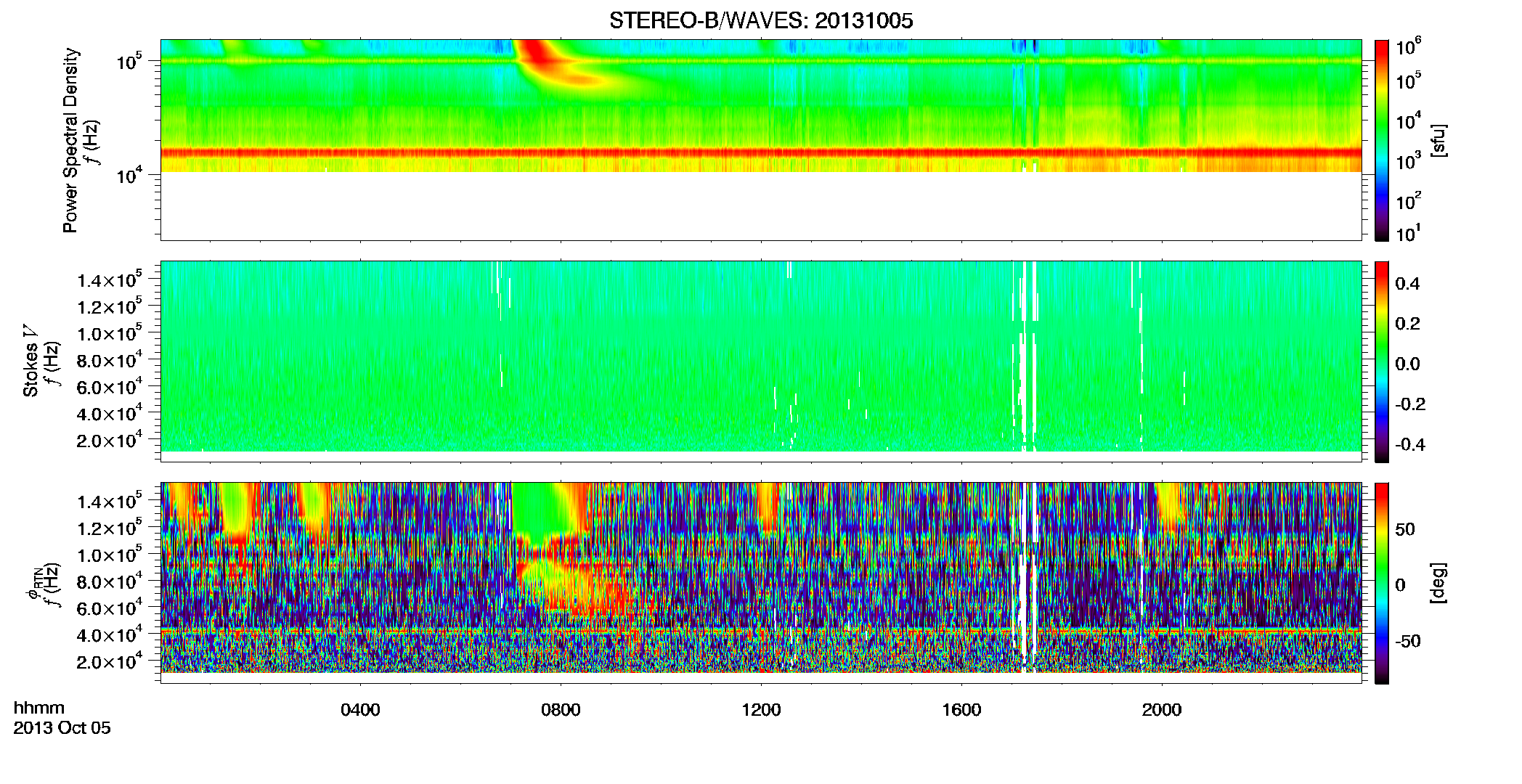
Task: Click the "[sfu]" colorbar unit label
Action: pyautogui.click(x=1438, y=140)
